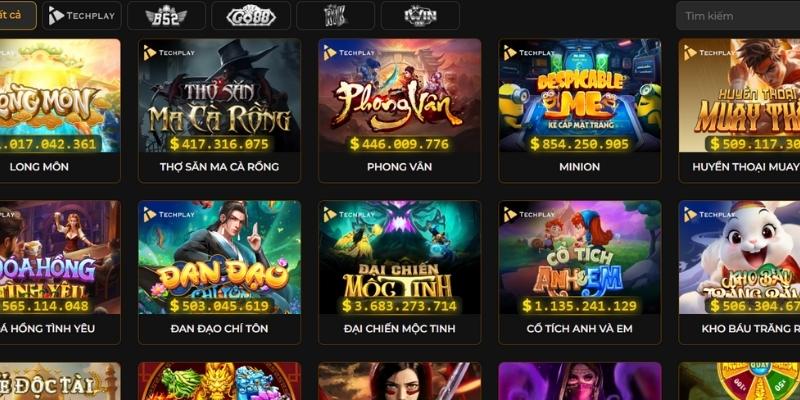Launch Cổ Tích Anh Và Em game
The image size is (800, 400).
(580, 257)
